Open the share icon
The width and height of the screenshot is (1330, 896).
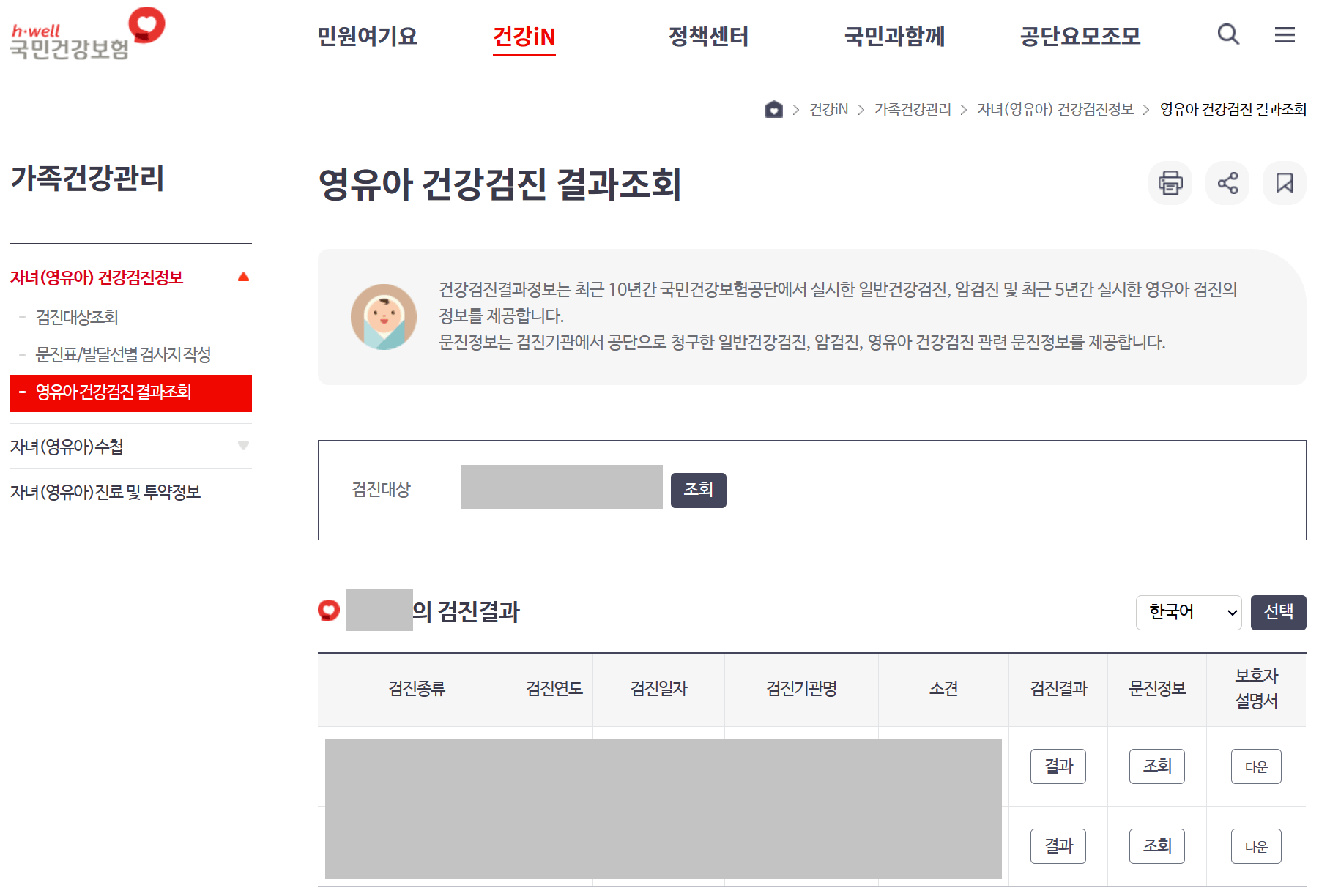(x=1227, y=183)
